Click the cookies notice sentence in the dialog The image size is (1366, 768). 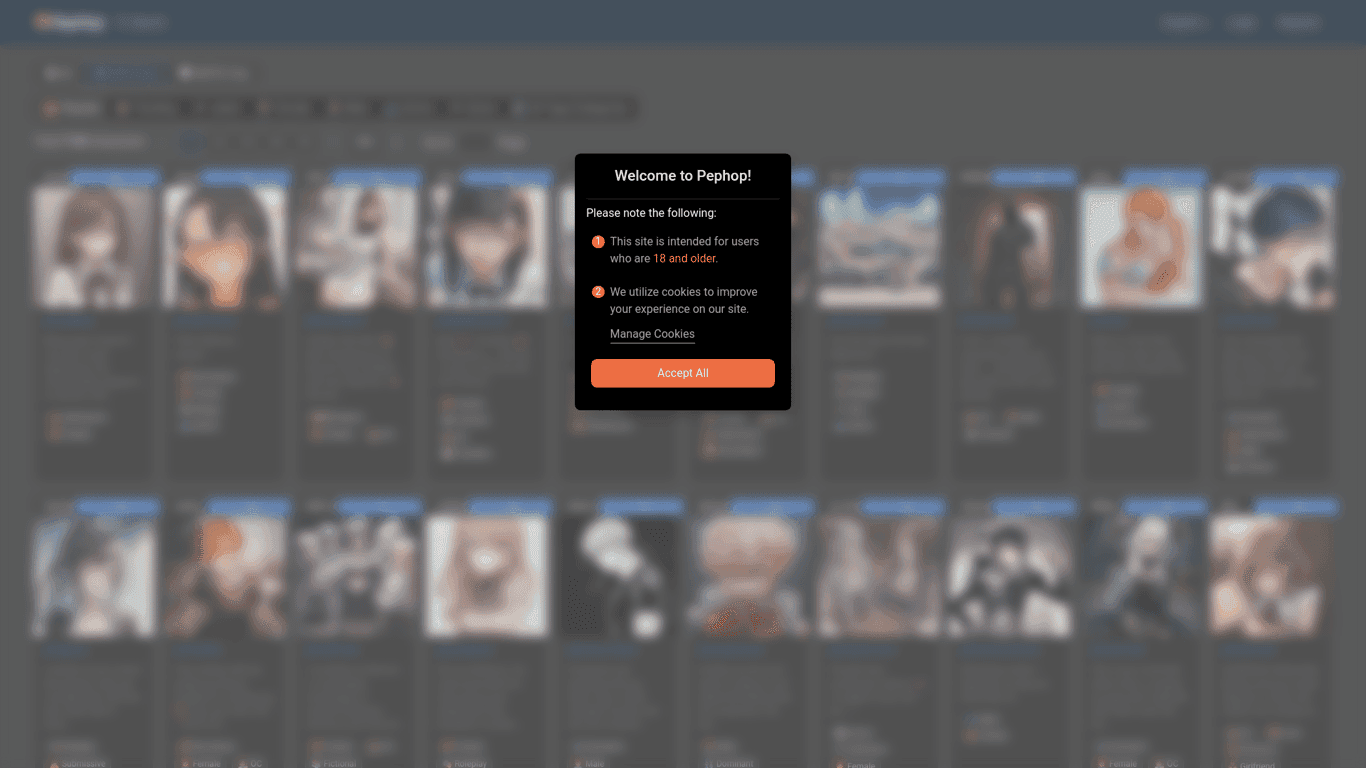tap(683, 300)
